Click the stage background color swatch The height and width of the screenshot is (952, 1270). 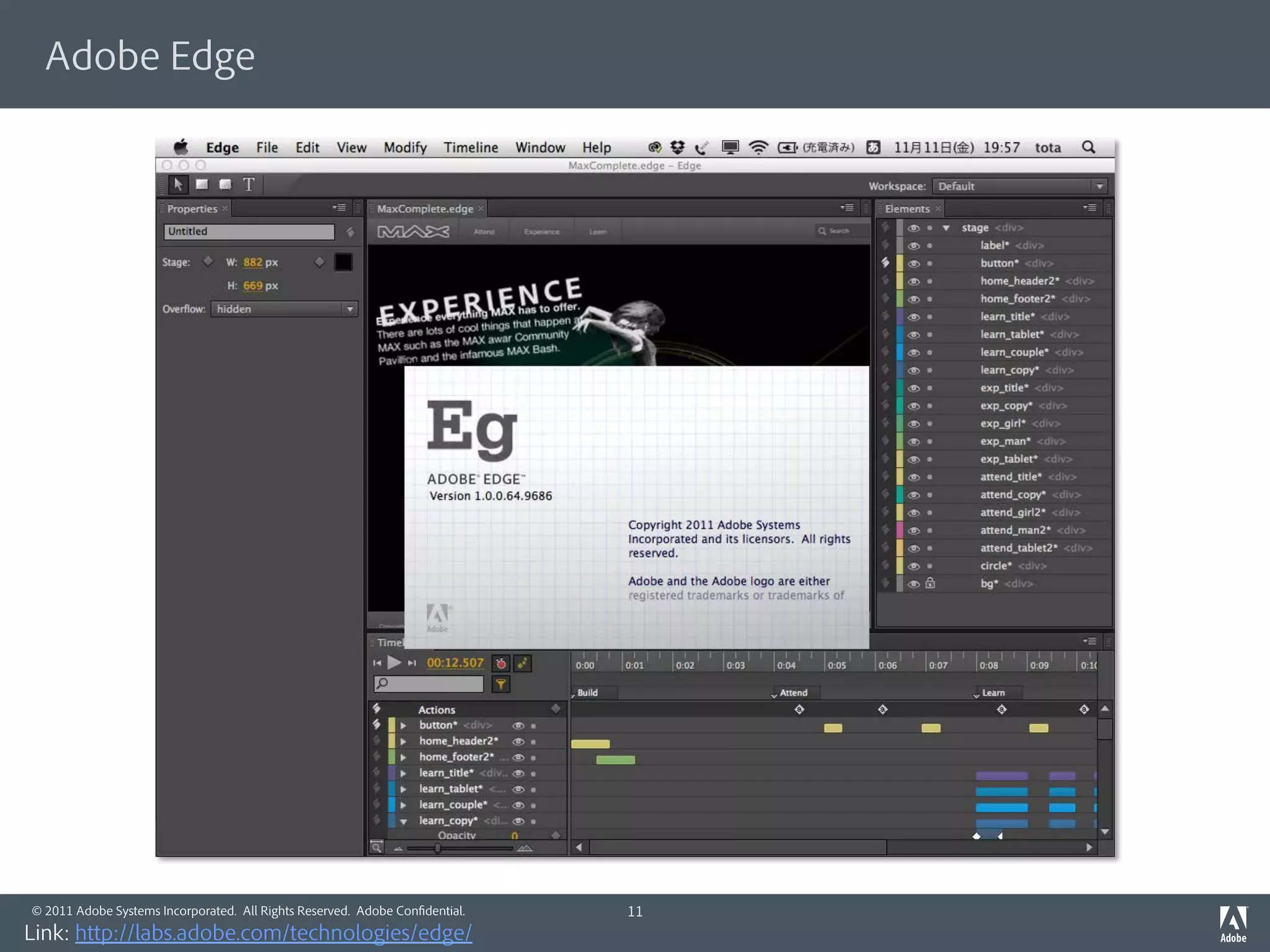point(343,262)
